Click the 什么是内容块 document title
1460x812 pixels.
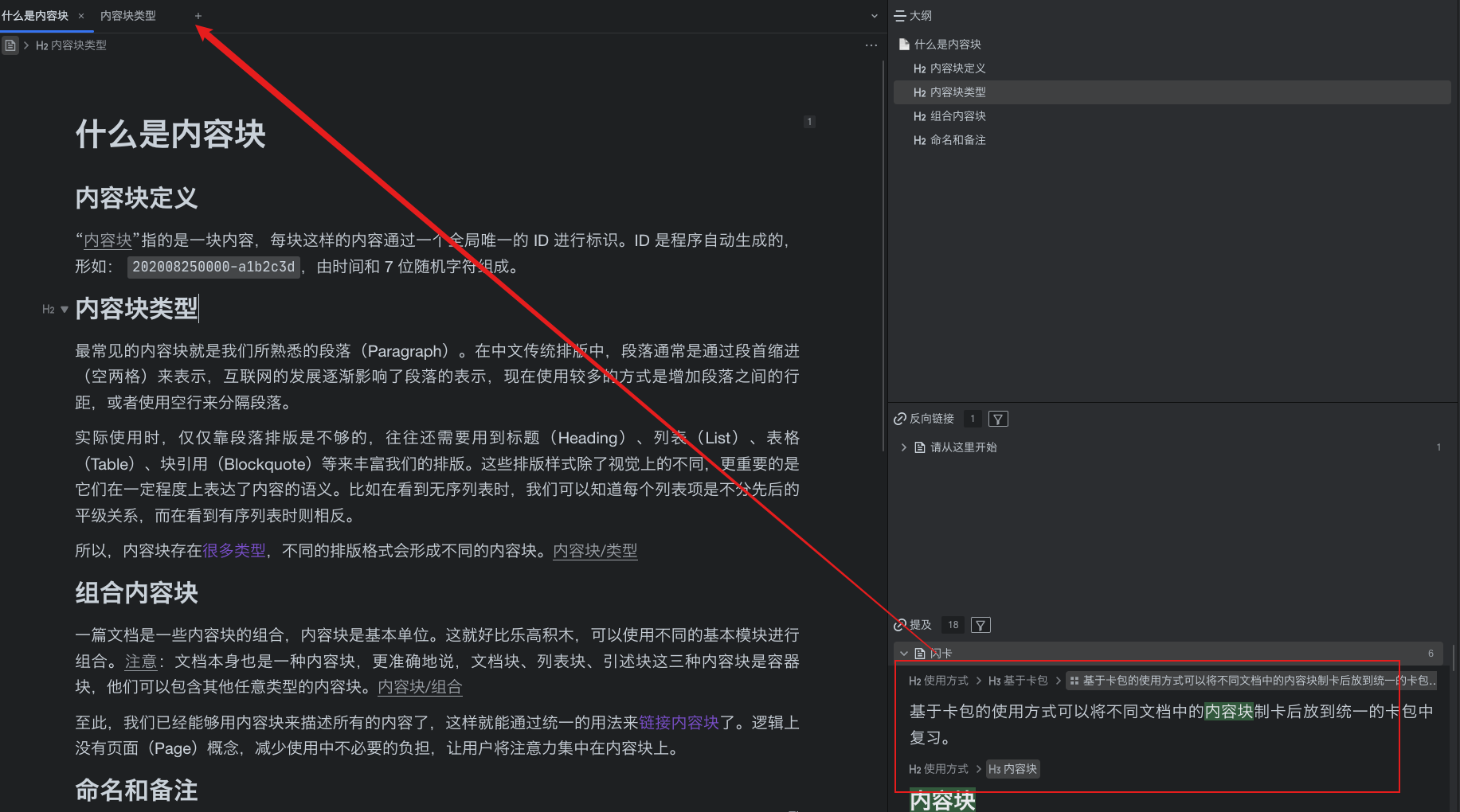pyautogui.click(x=170, y=134)
